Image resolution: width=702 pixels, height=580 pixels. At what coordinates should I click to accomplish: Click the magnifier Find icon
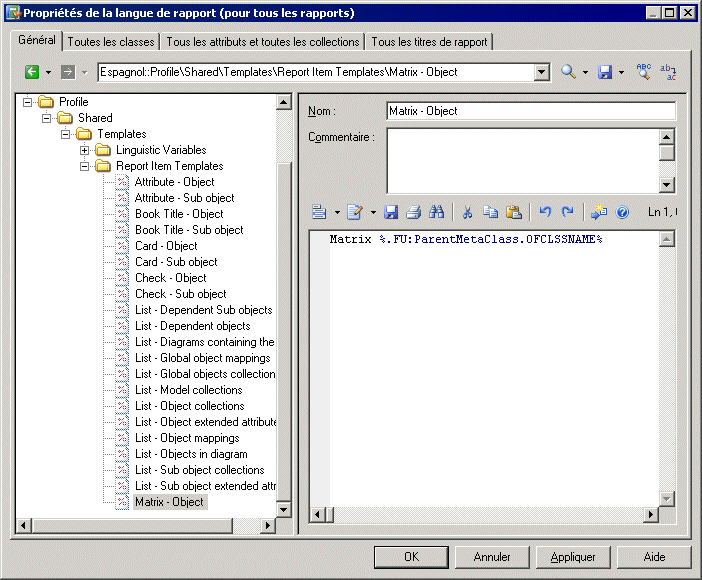pos(568,72)
